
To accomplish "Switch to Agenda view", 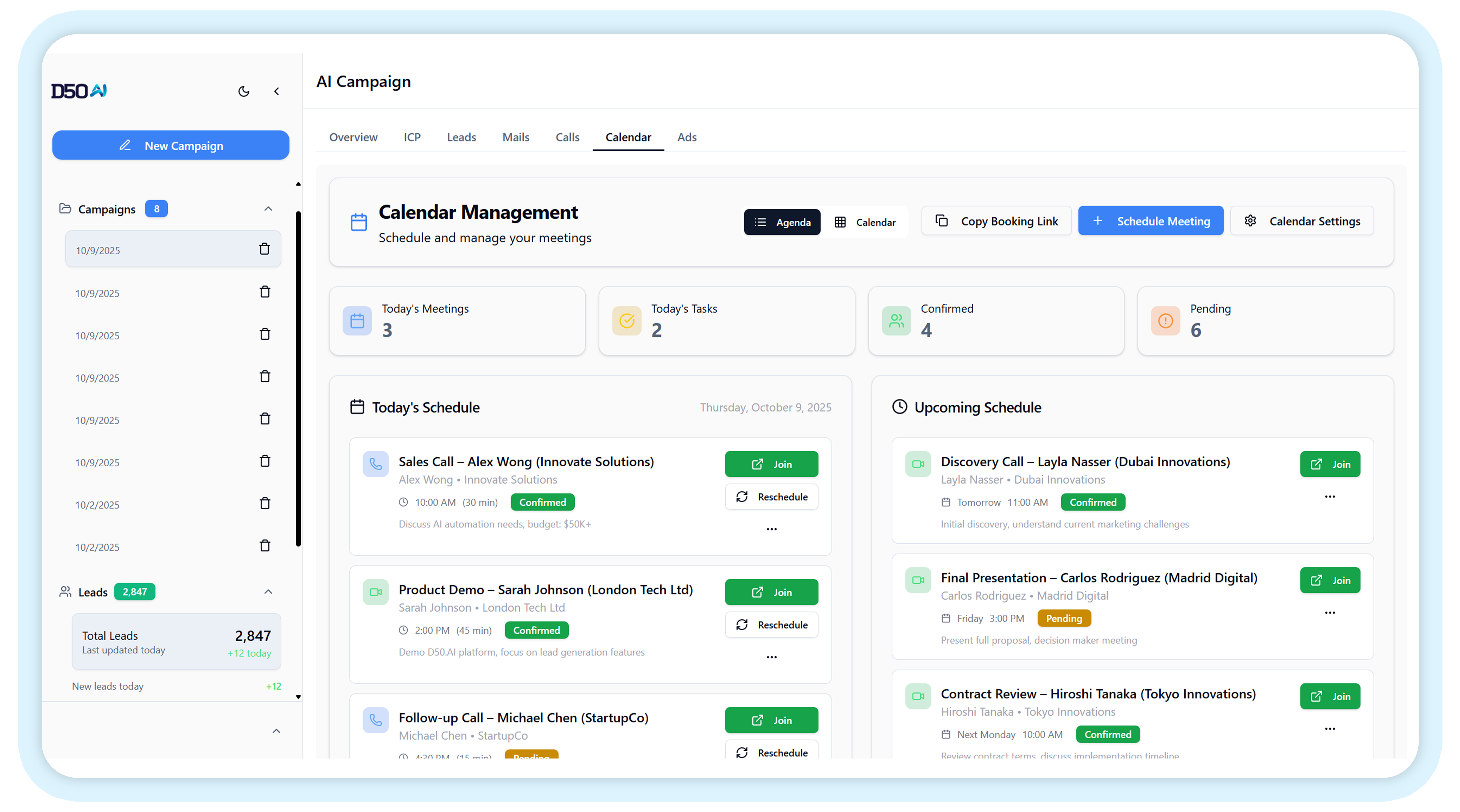I will pyautogui.click(x=781, y=222).
